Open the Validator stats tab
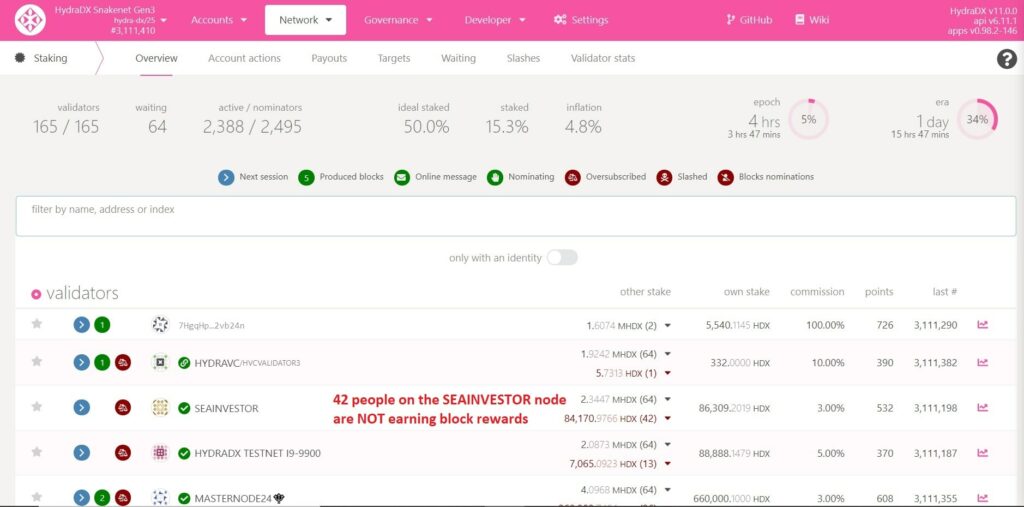This screenshot has width=1024, height=507. (602, 58)
